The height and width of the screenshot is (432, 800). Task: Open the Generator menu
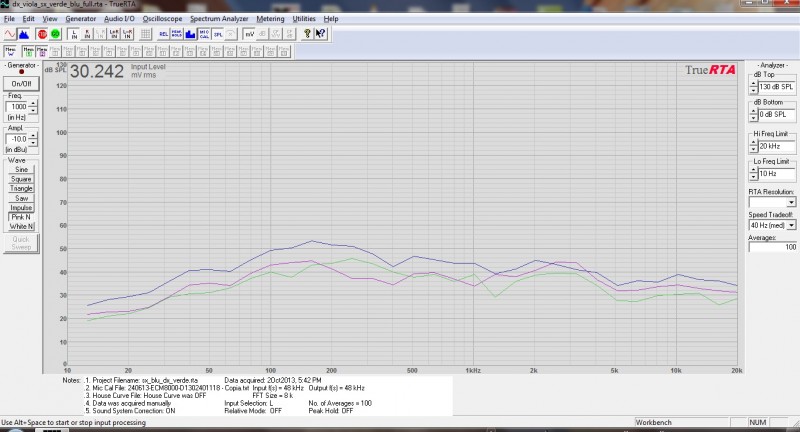(x=81, y=19)
